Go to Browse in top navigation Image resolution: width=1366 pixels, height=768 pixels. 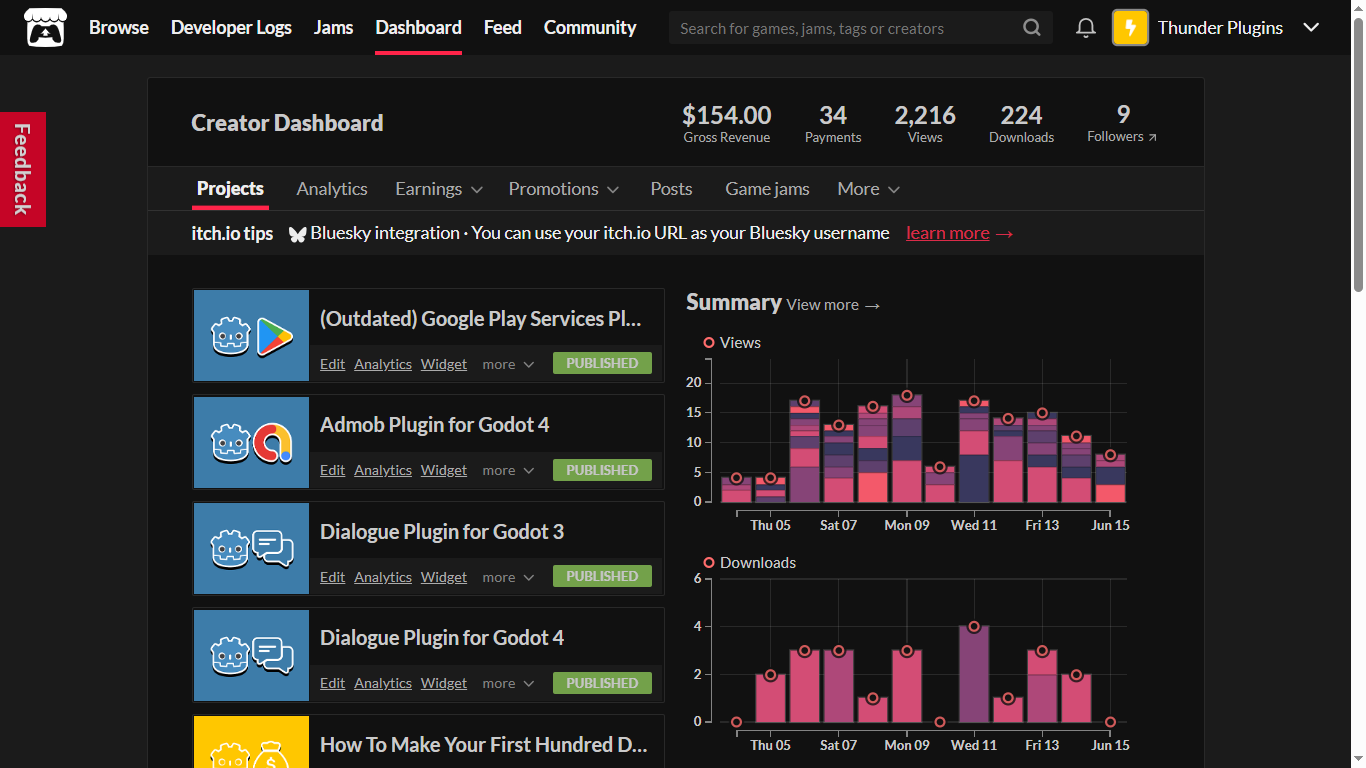[x=119, y=28]
